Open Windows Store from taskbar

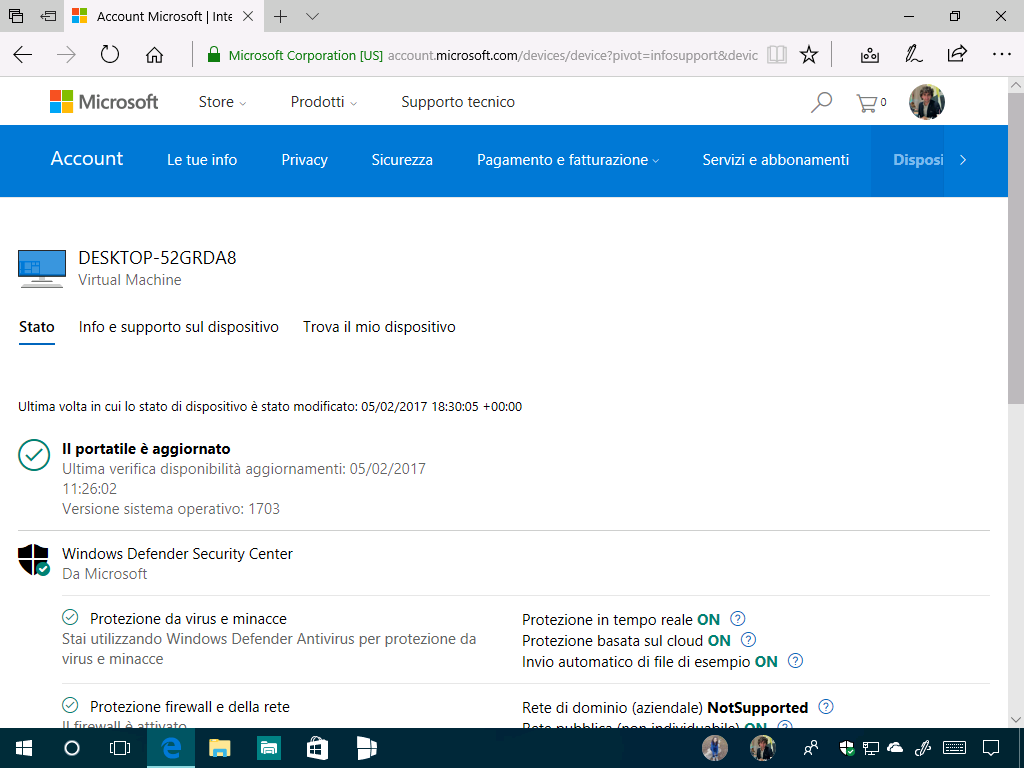pyautogui.click(x=317, y=748)
